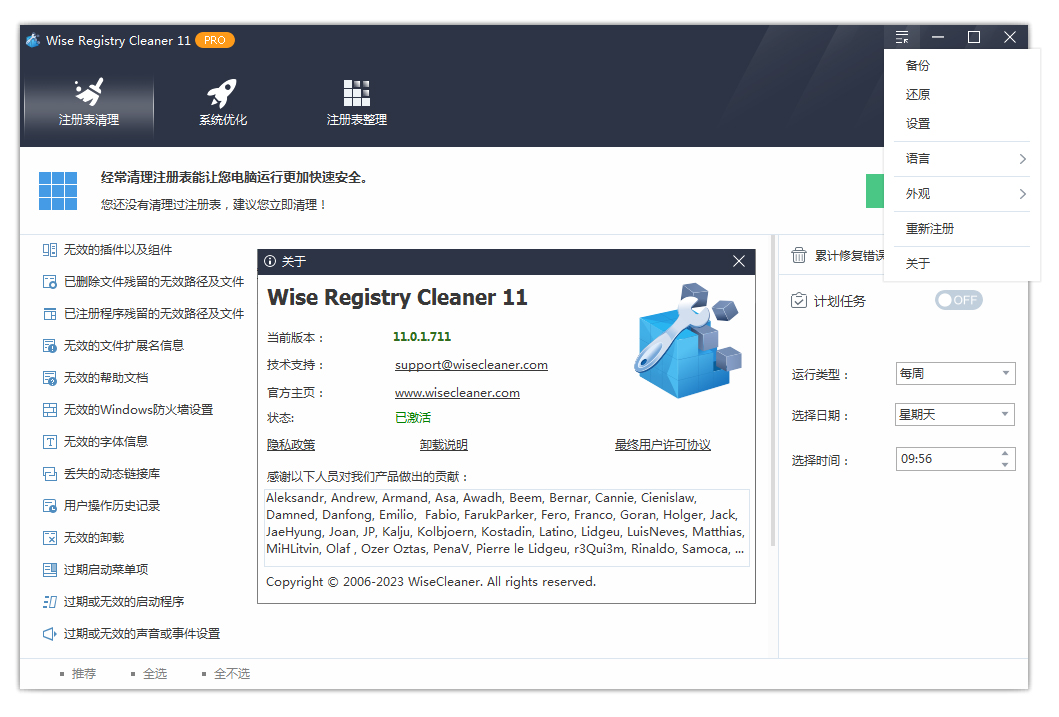
Task: Select 关于 menu entry
Action: (x=918, y=264)
